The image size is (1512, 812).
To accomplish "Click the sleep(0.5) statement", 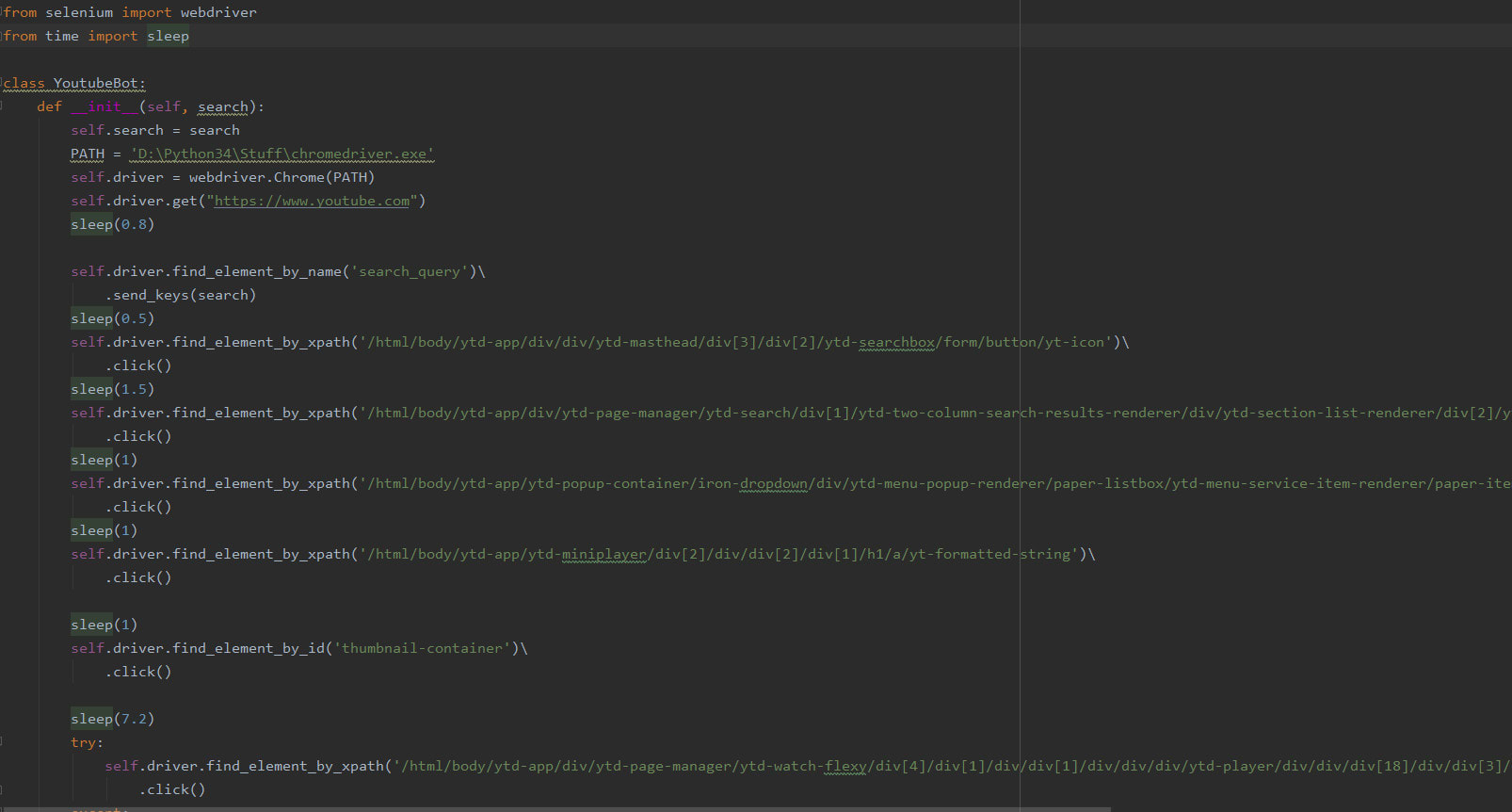I will pyautogui.click(x=112, y=318).
